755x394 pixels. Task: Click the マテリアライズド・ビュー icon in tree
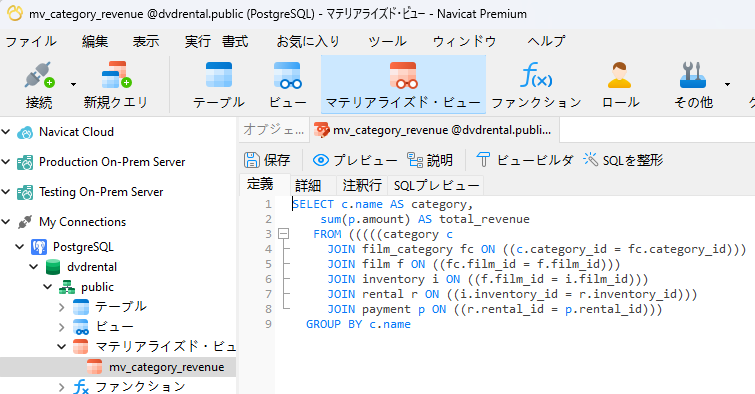click(x=80, y=347)
